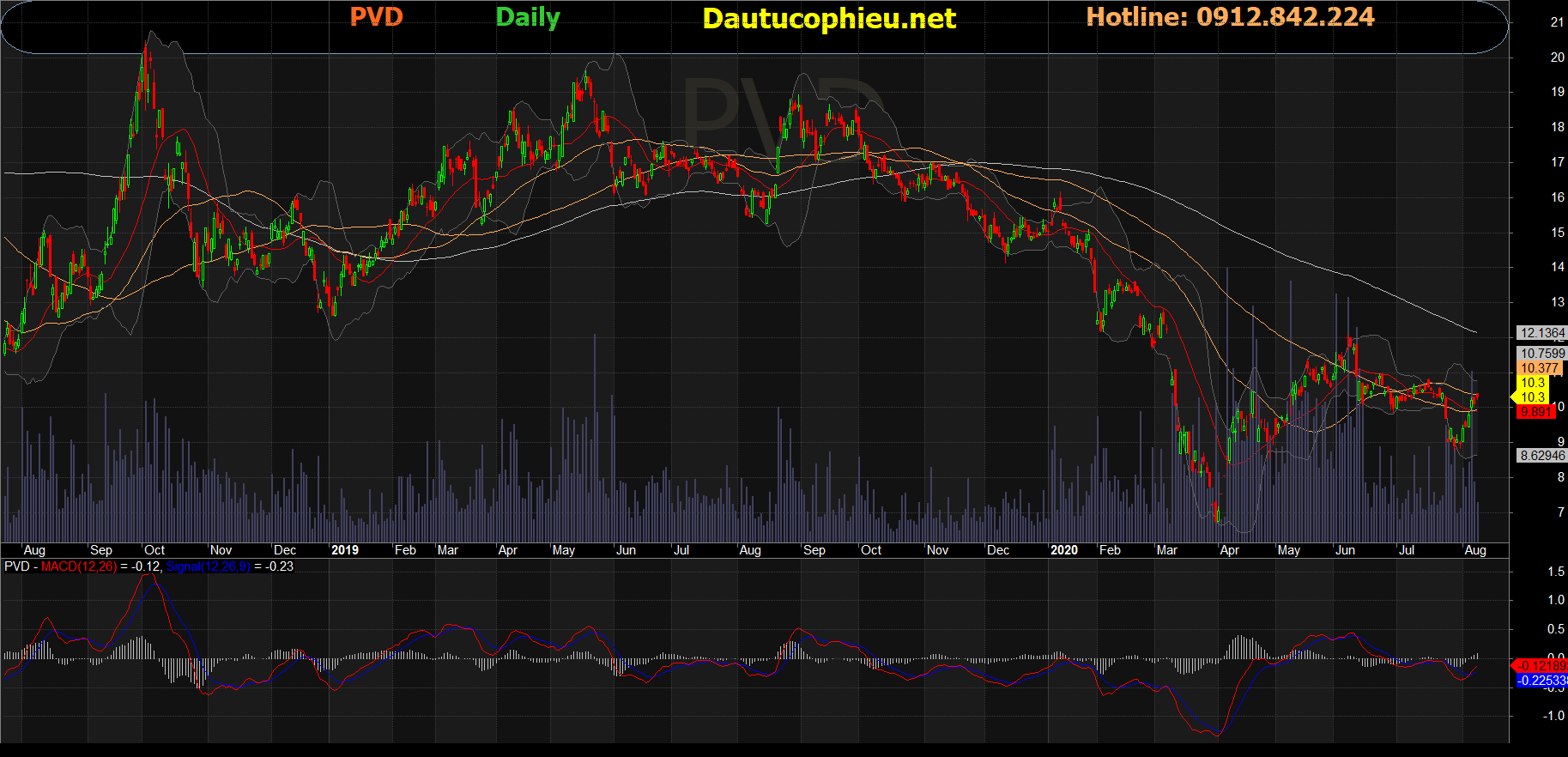Image resolution: width=1568 pixels, height=757 pixels.
Task: Select the green Daily timeframe label
Action: point(527,17)
